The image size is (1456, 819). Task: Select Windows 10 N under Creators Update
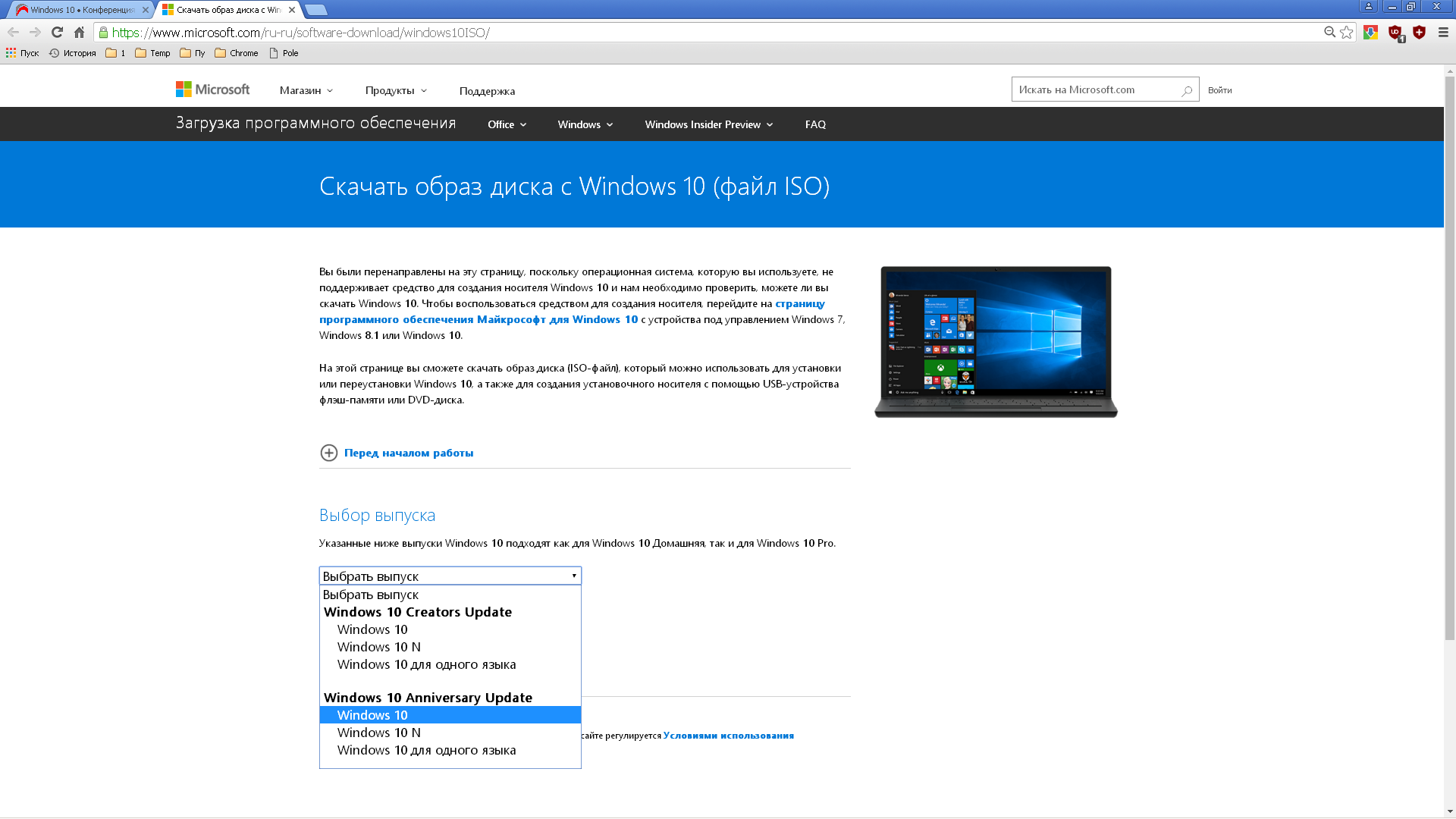click(x=378, y=647)
